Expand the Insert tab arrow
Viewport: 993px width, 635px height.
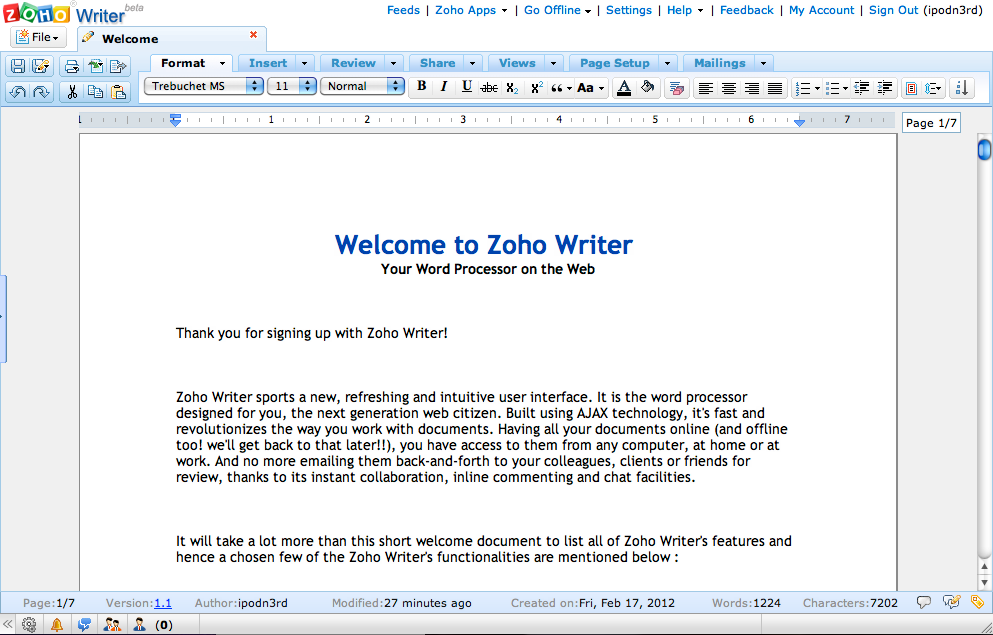tap(304, 63)
